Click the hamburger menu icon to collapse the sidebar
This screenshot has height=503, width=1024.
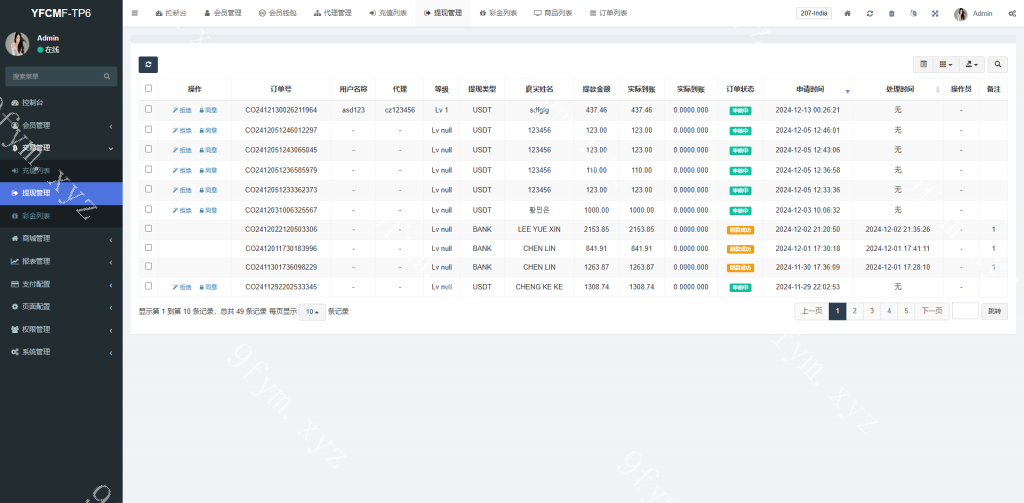pyautogui.click(x=135, y=13)
